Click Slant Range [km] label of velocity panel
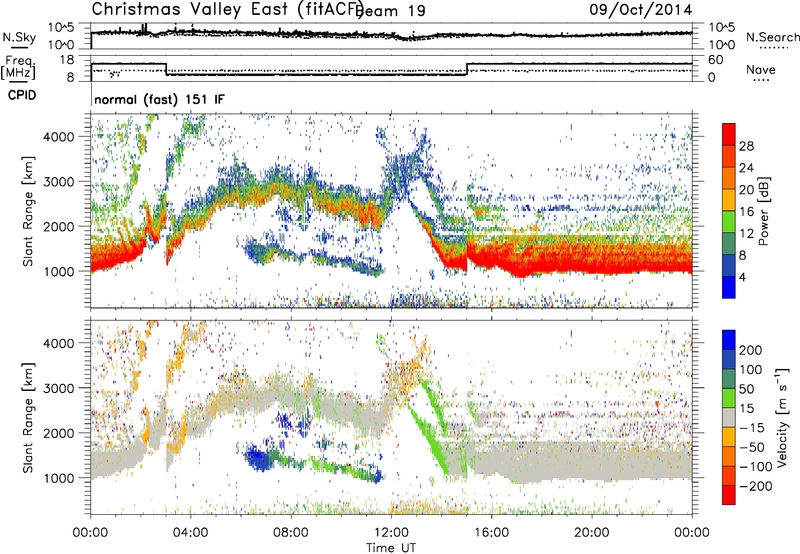The height and width of the screenshot is (554, 800). (28, 417)
